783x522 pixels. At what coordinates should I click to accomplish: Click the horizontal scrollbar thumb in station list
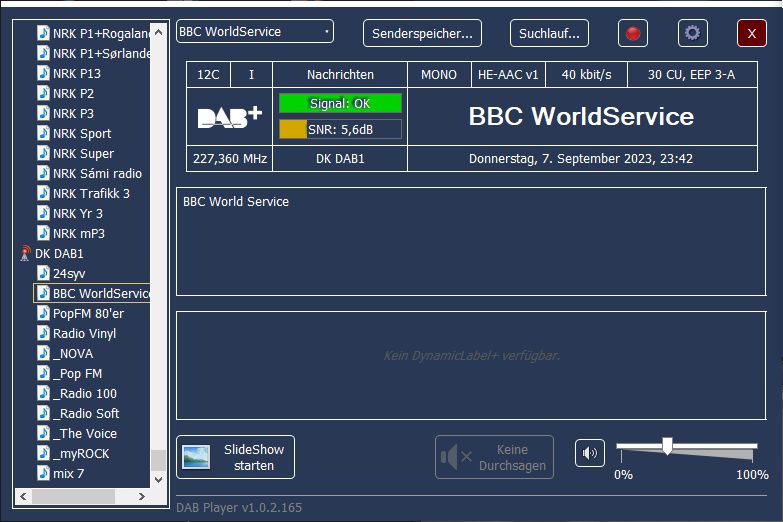[x=73, y=497]
